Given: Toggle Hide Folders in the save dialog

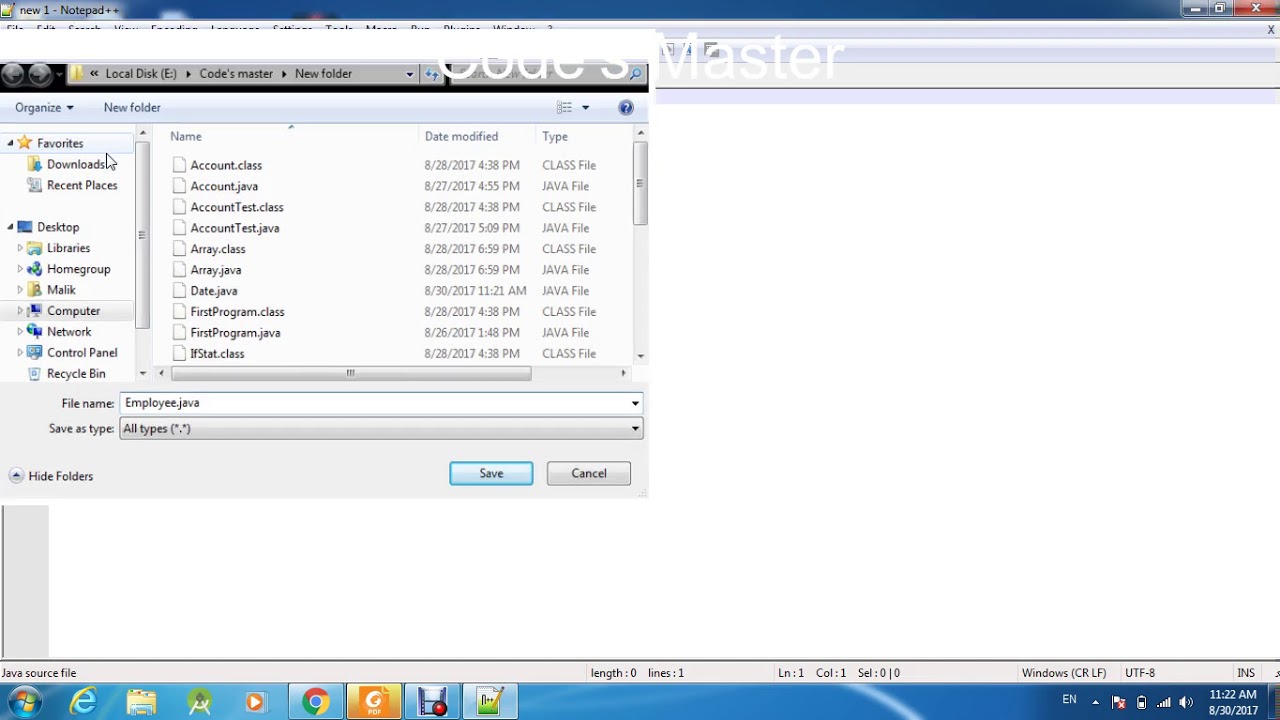Looking at the screenshot, I should pyautogui.click(x=51, y=476).
